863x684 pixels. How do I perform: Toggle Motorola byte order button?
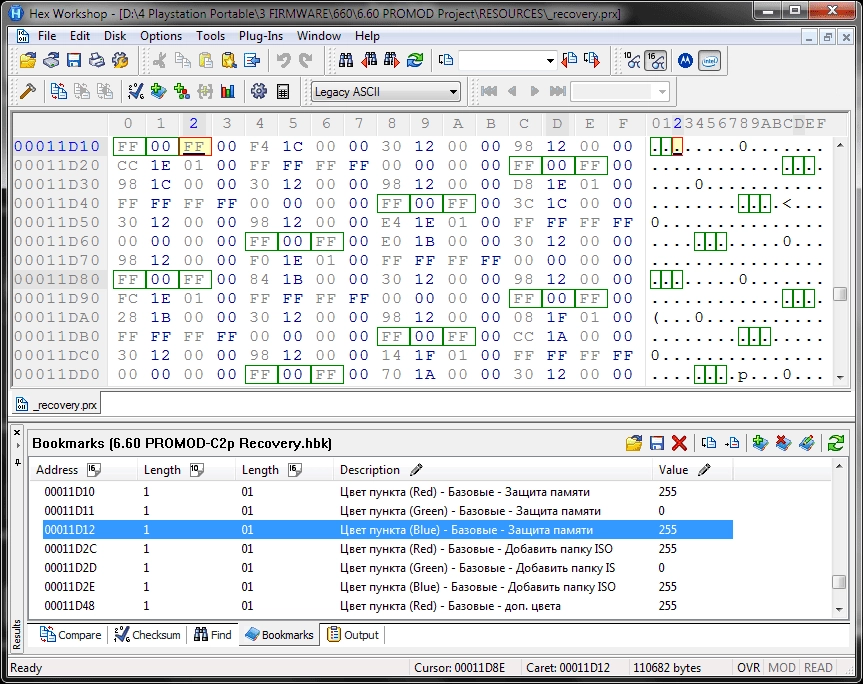pos(685,61)
